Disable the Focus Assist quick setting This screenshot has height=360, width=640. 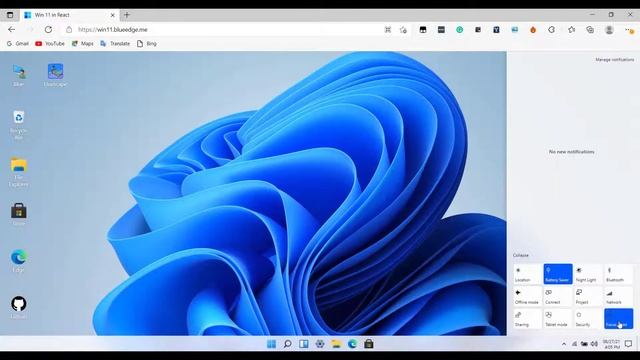click(619, 319)
